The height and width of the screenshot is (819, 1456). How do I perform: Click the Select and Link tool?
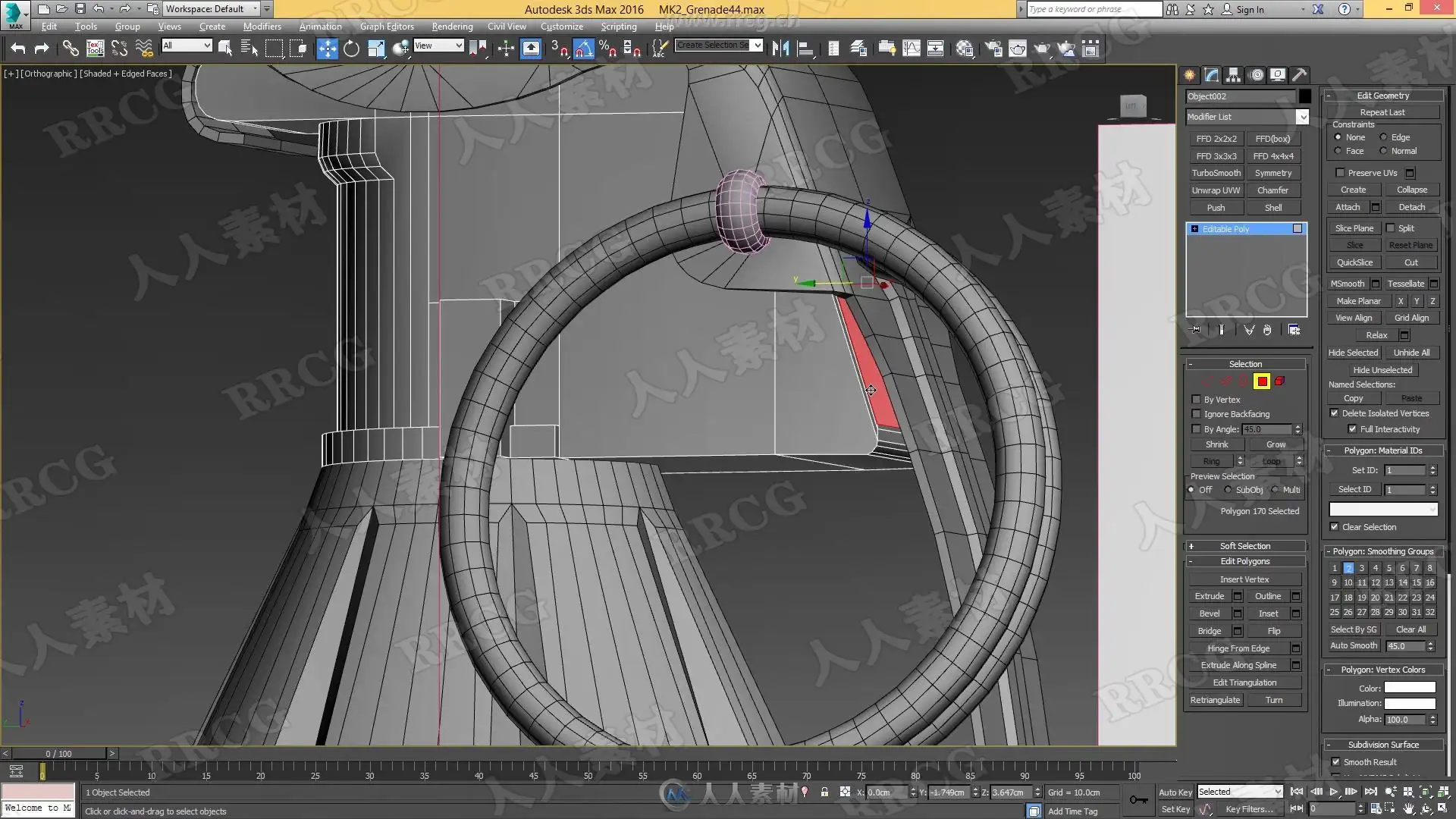coord(70,49)
